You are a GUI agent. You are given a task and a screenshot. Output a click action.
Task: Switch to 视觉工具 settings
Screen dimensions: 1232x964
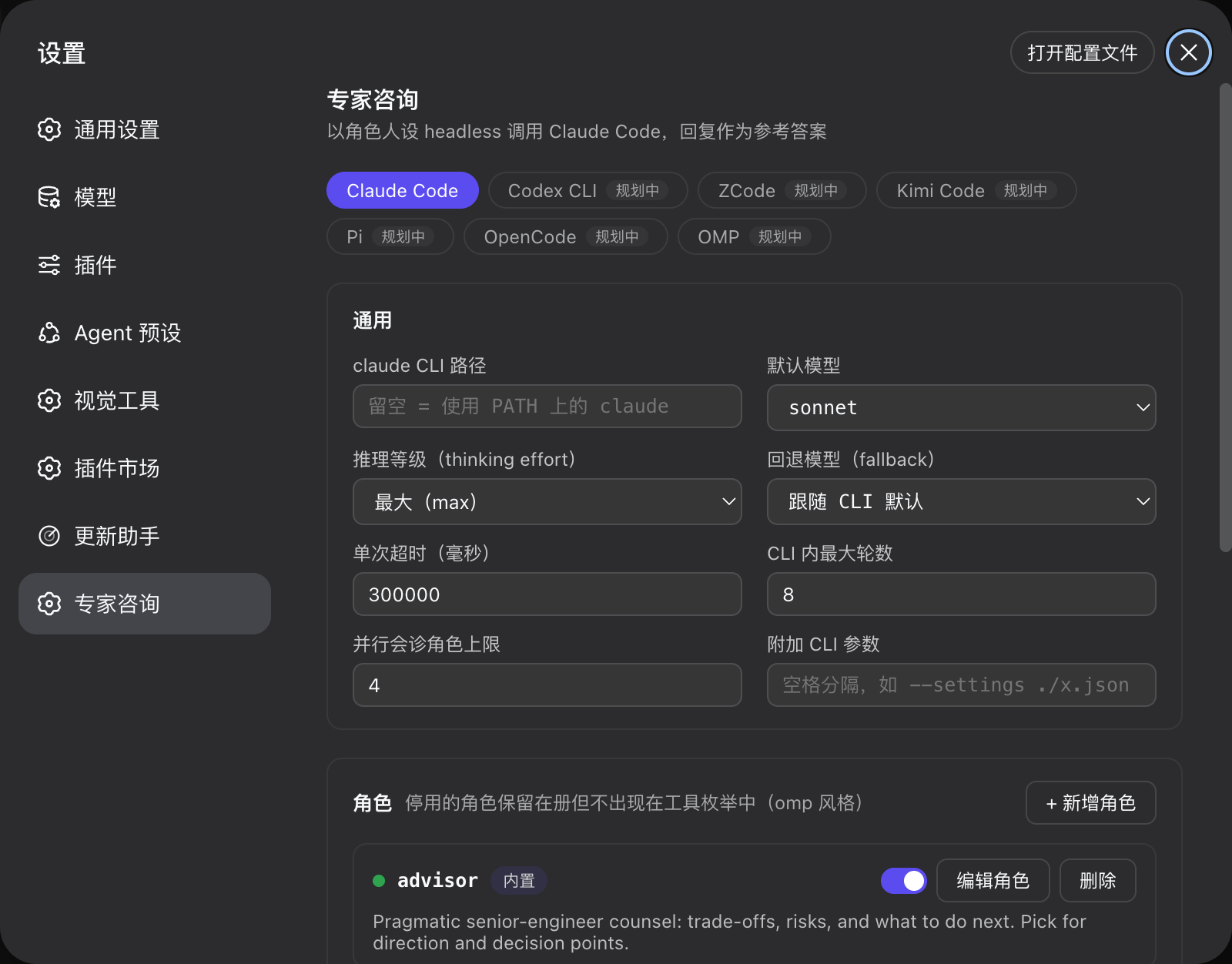tap(145, 400)
